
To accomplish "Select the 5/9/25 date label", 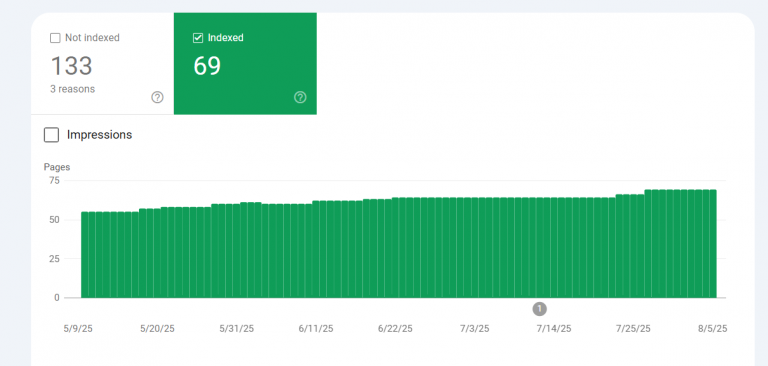I will (78, 329).
